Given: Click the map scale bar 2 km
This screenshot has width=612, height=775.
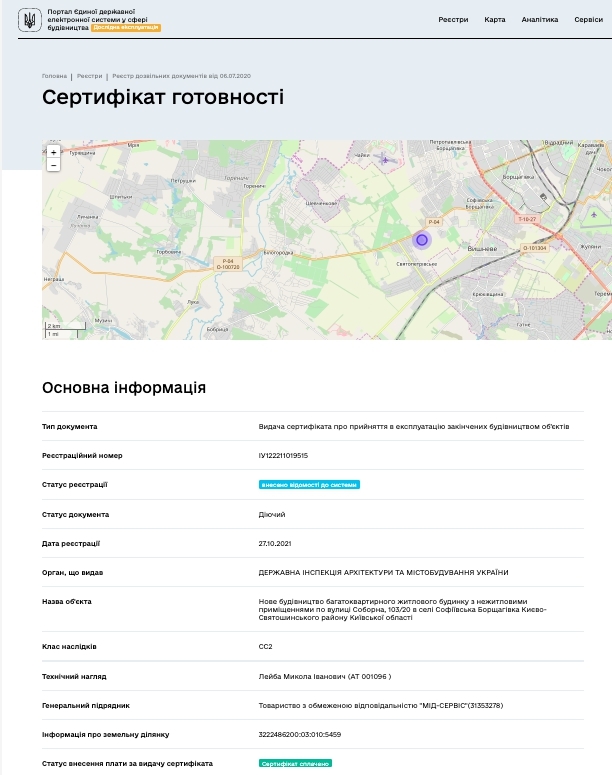Looking at the screenshot, I should click(66, 326).
